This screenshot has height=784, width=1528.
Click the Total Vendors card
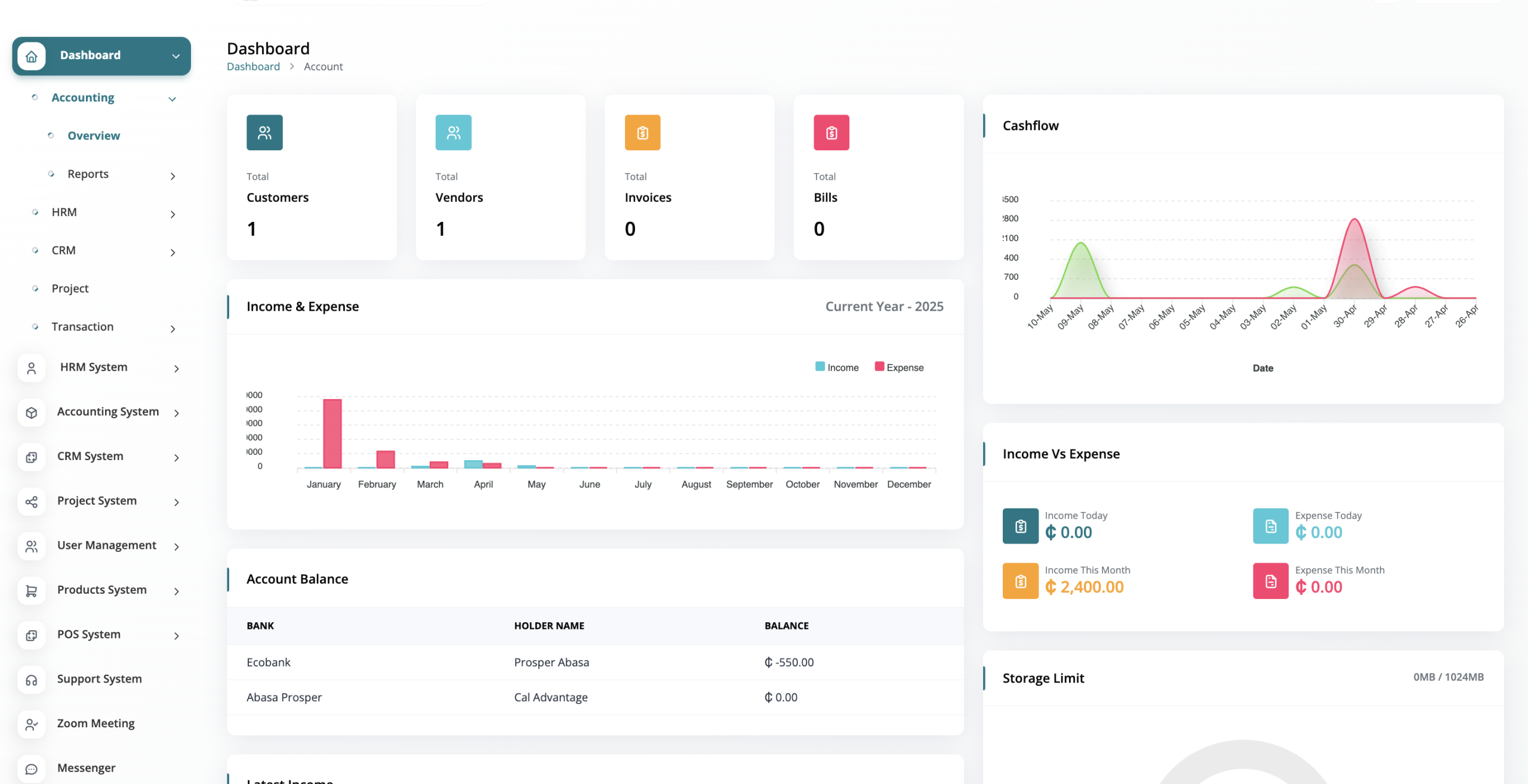click(x=500, y=177)
